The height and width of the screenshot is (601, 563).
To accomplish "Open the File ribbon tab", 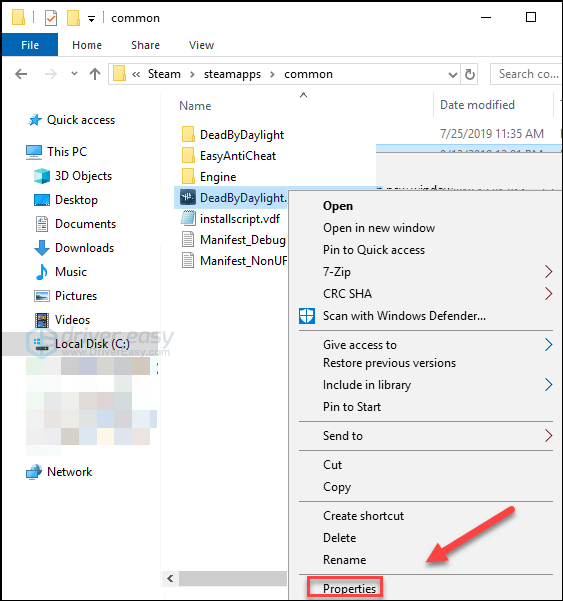I will [x=30, y=45].
